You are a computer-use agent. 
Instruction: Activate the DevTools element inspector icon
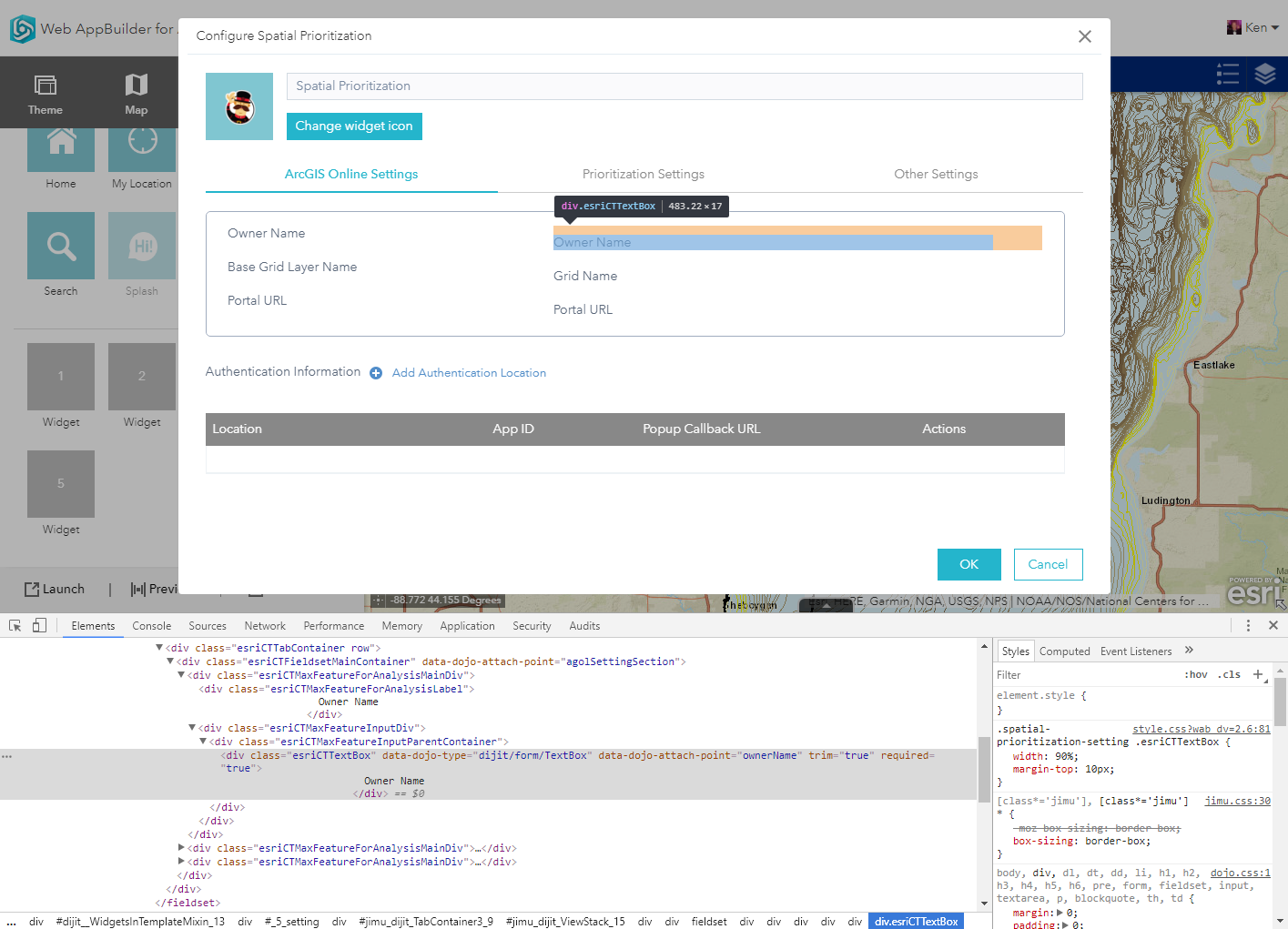[x=15, y=626]
